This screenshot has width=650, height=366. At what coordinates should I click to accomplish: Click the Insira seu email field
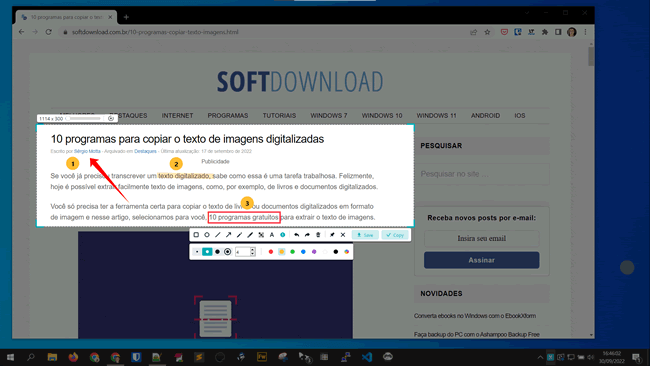(x=482, y=238)
